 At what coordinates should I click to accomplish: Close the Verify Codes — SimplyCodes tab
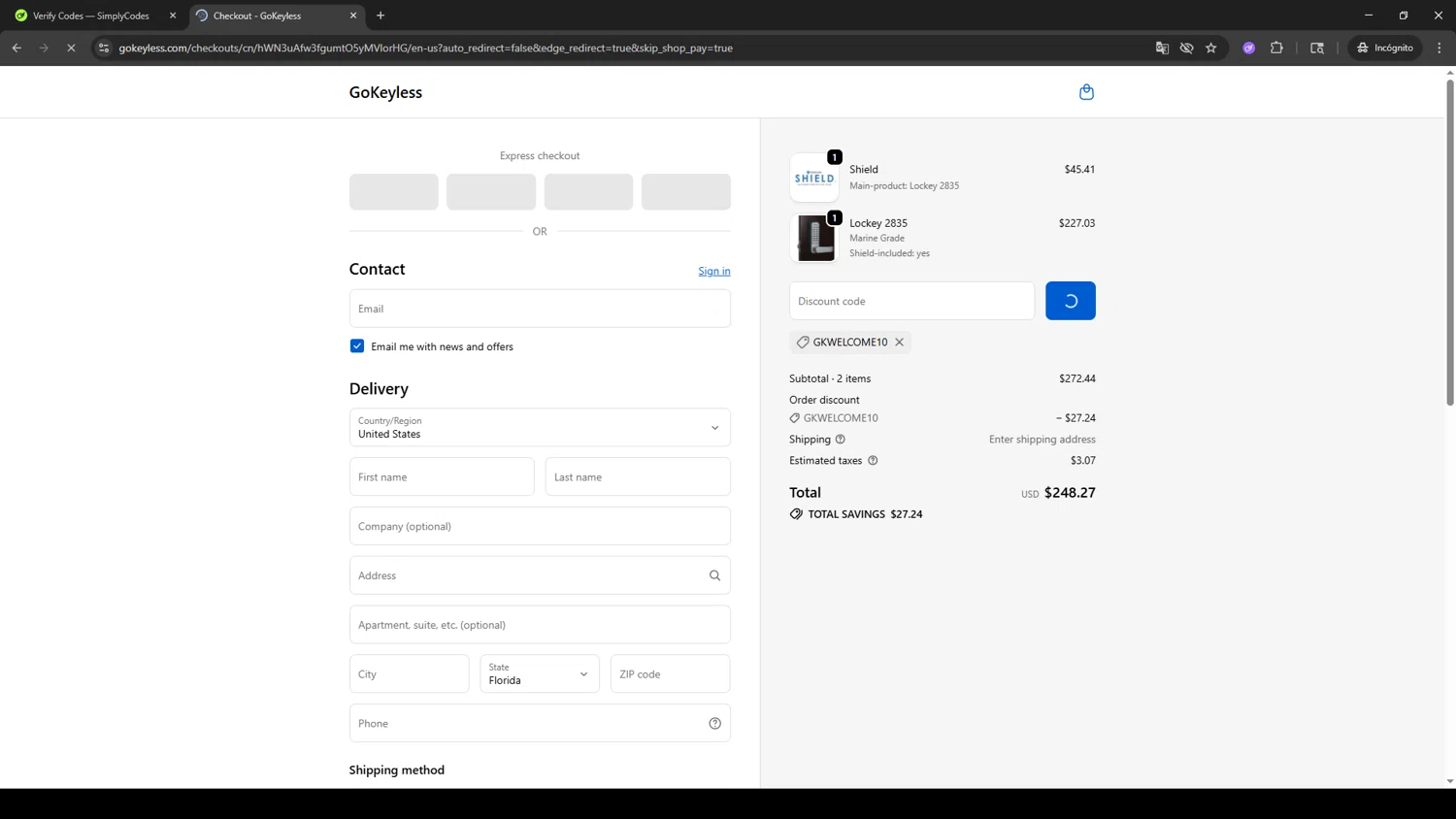[173, 16]
